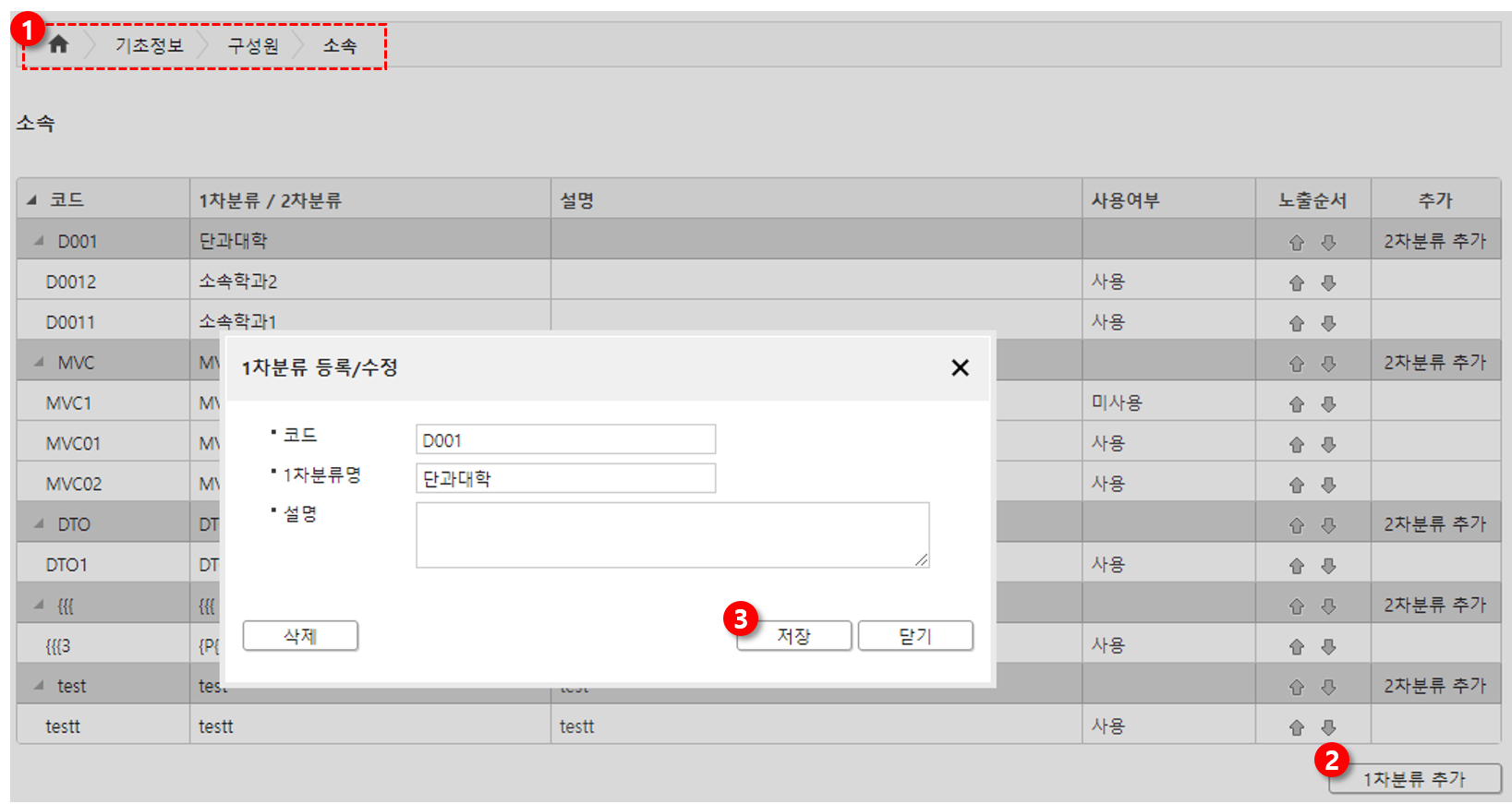
Task: Move test row down
Action: click(1328, 688)
